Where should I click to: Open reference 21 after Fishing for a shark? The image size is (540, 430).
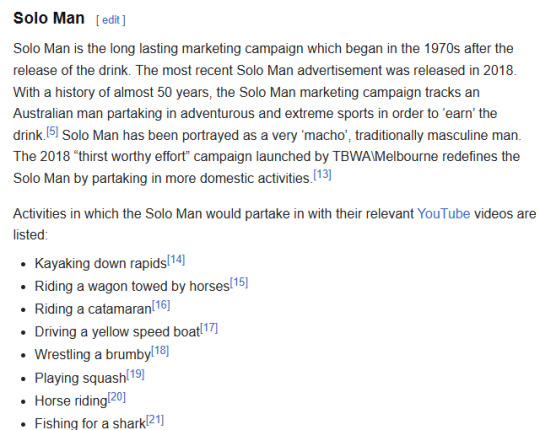point(155,420)
